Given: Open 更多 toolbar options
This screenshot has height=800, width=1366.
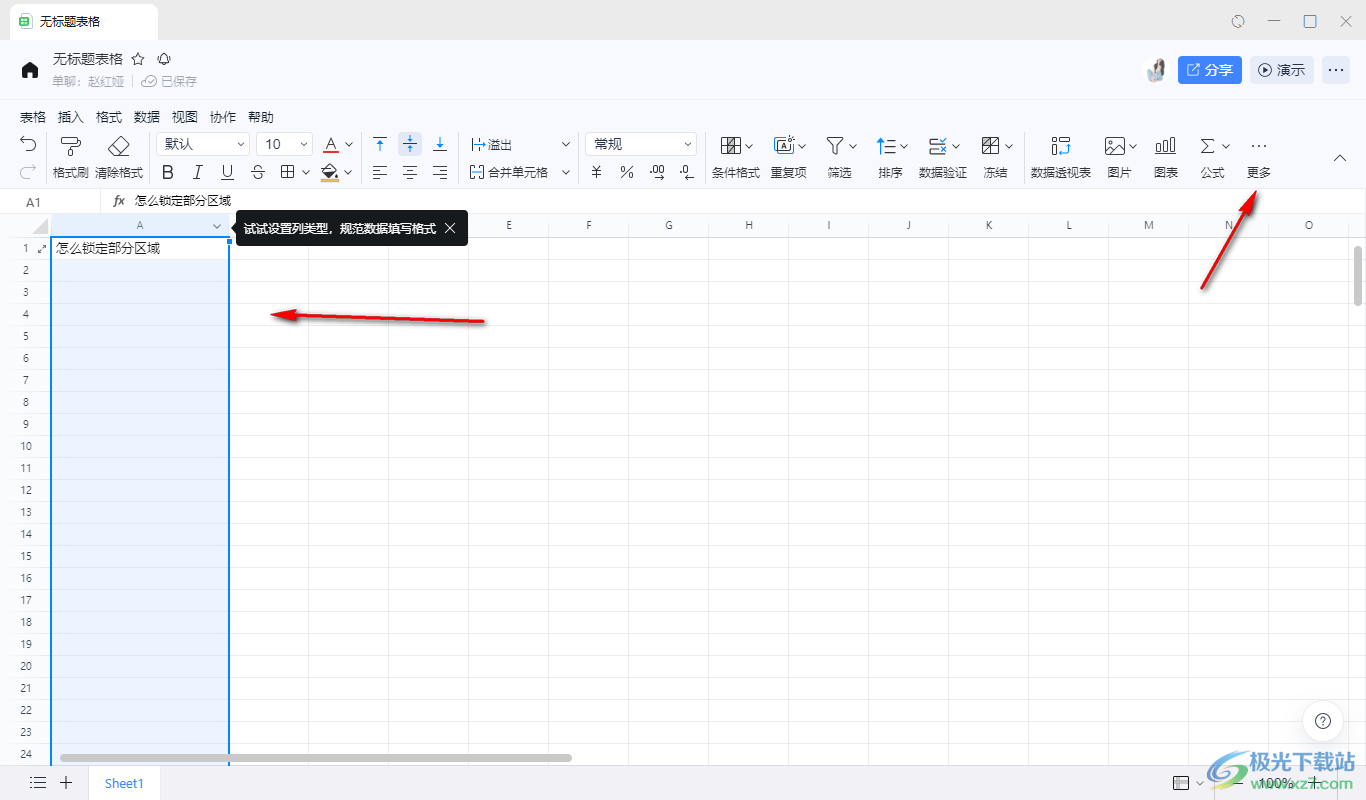Looking at the screenshot, I should (x=1259, y=157).
